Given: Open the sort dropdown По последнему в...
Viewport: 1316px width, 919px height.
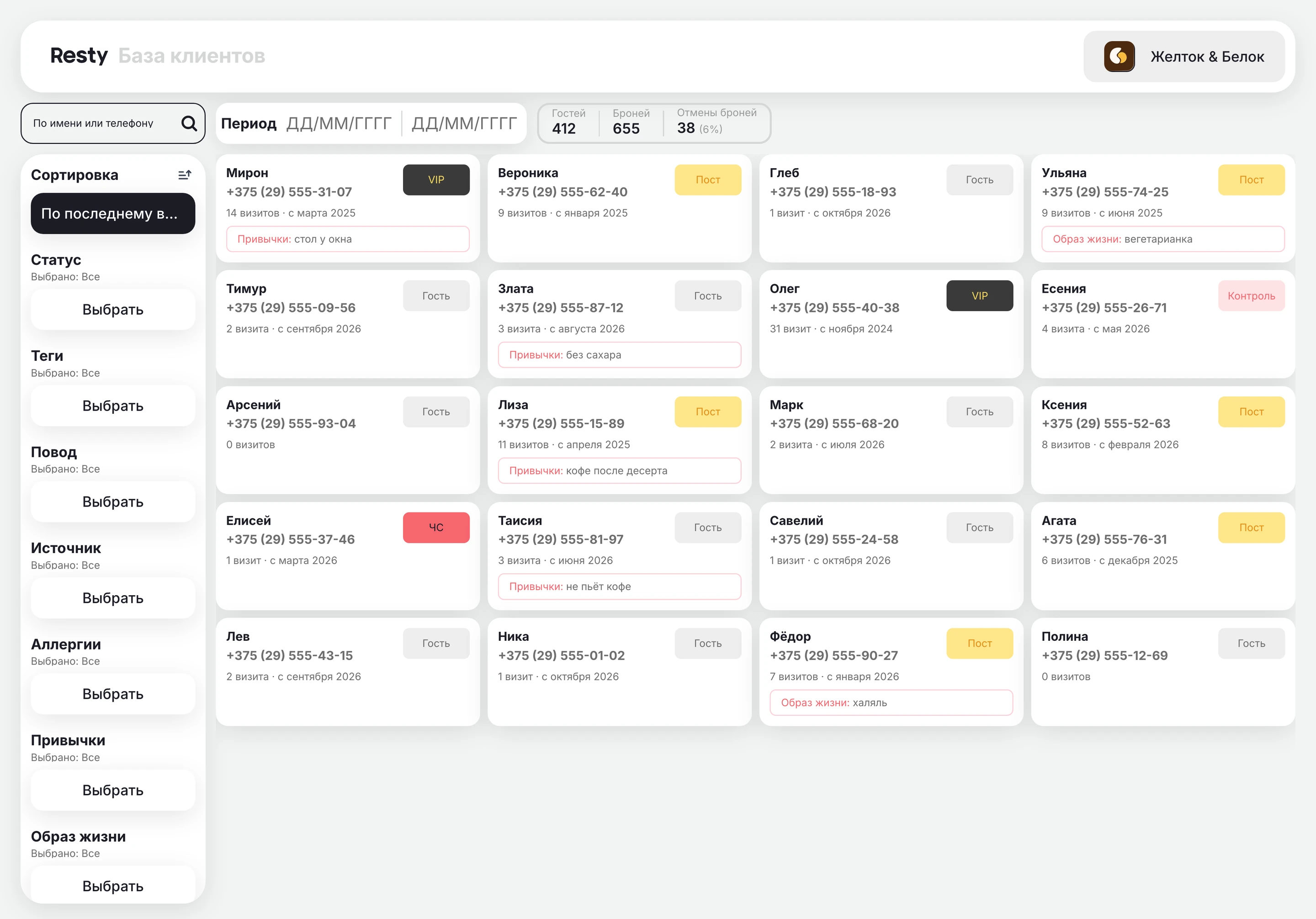Looking at the screenshot, I should pyautogui.click(x=113, y=213).
